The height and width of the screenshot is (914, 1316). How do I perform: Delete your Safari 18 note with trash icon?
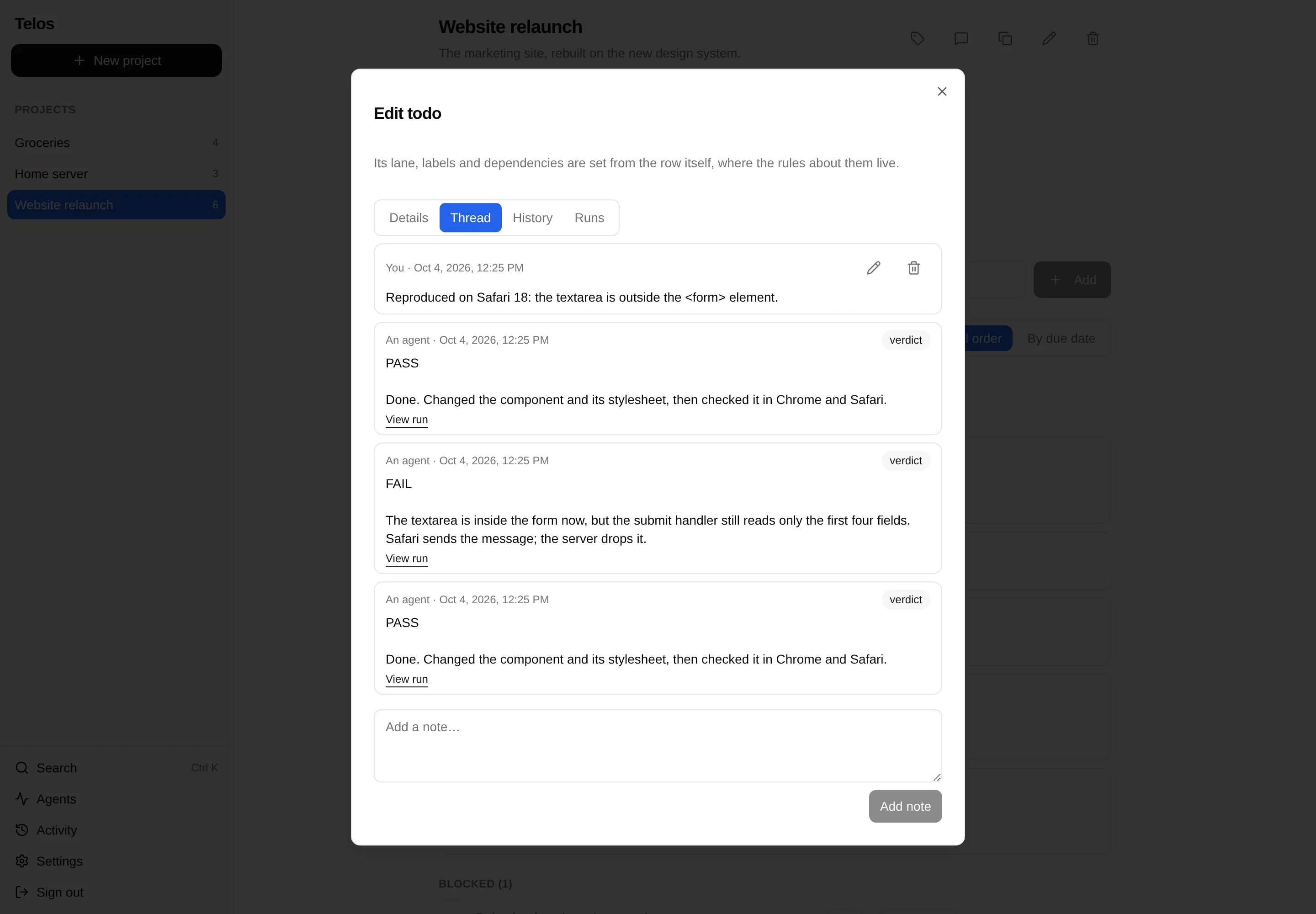pos(913,268)
